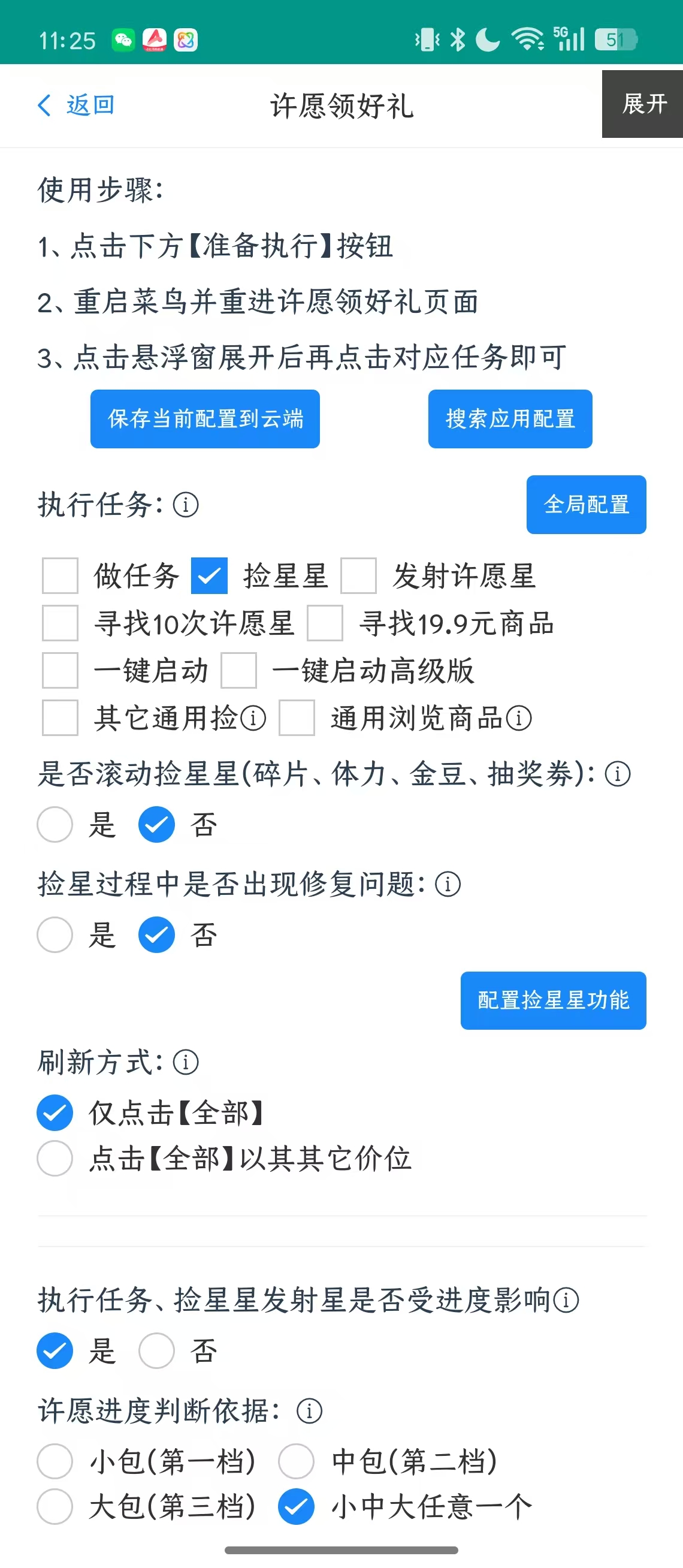Tap the 配置捡星星功能 button

[553, 1000]
